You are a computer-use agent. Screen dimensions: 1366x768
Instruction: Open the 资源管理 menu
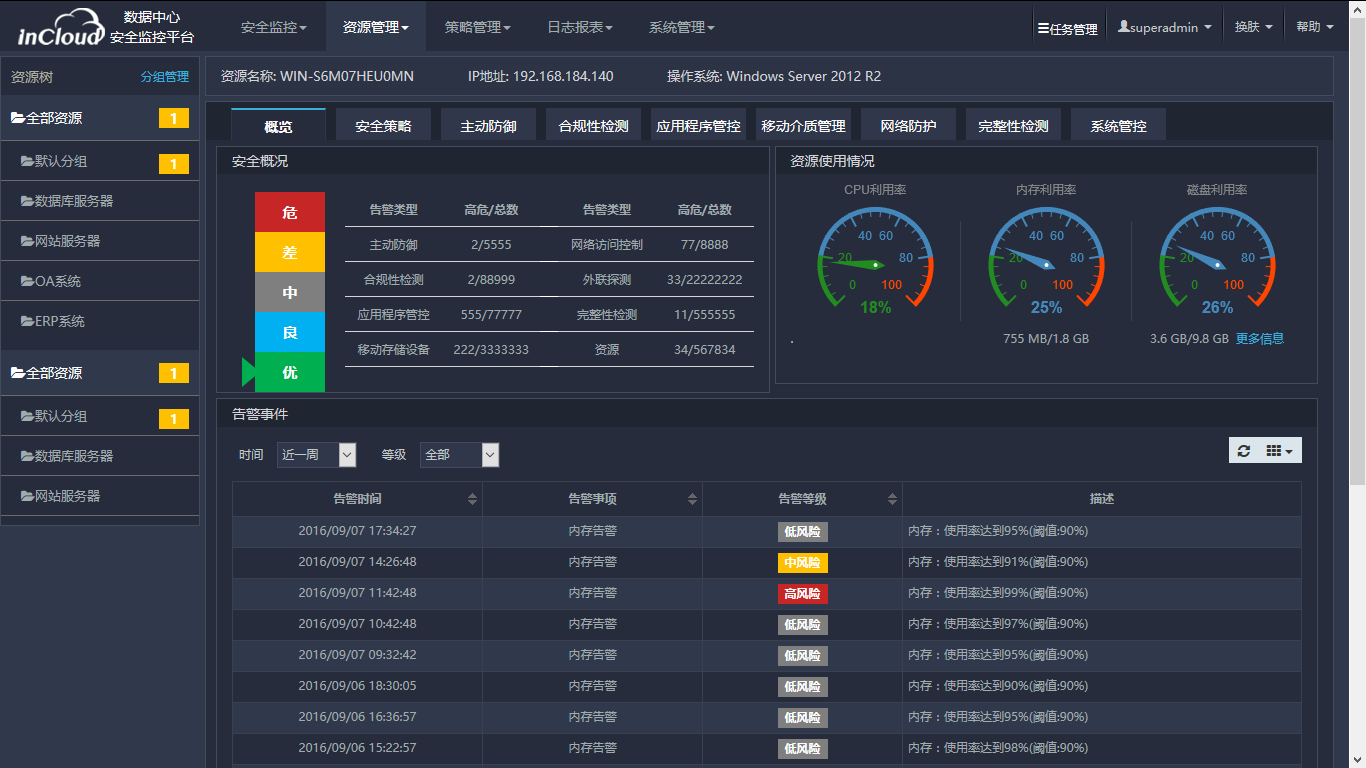(375, 27)
